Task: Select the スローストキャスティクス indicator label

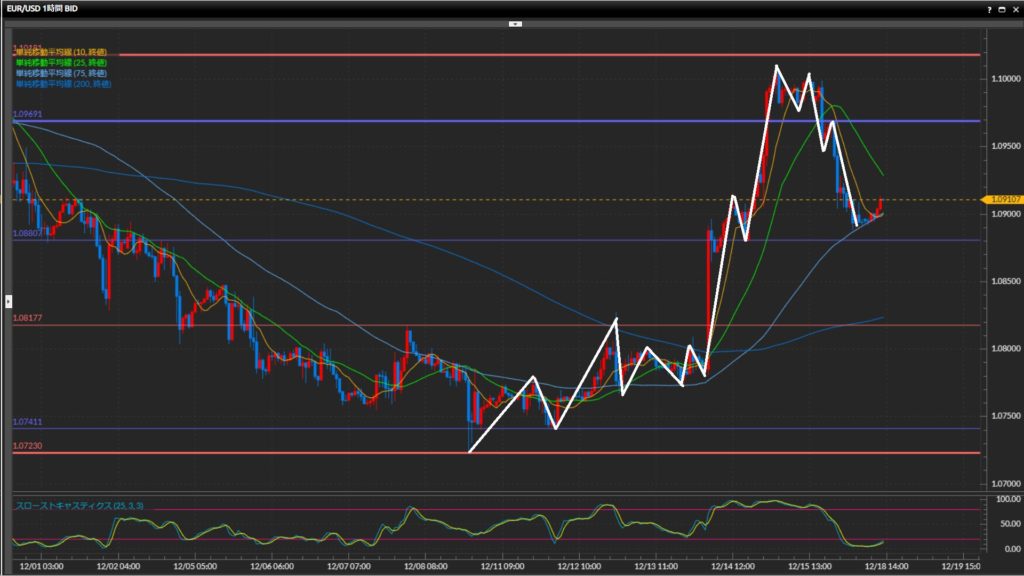Action: coord(80,506)
